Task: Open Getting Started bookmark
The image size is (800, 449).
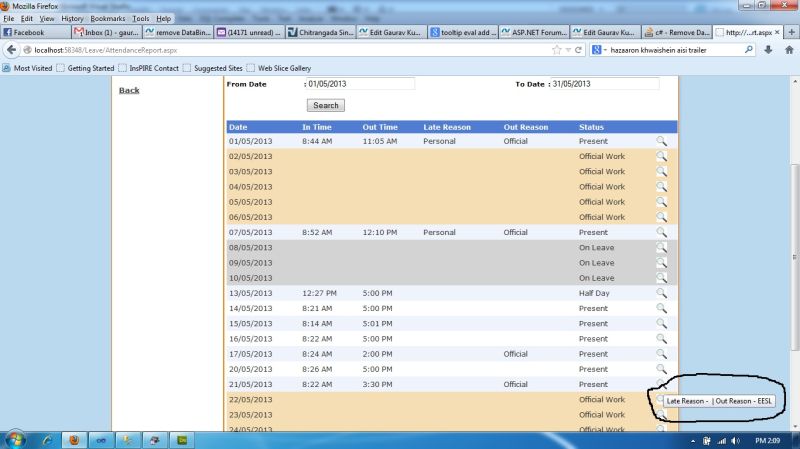Action: click(x=85, y=68)
